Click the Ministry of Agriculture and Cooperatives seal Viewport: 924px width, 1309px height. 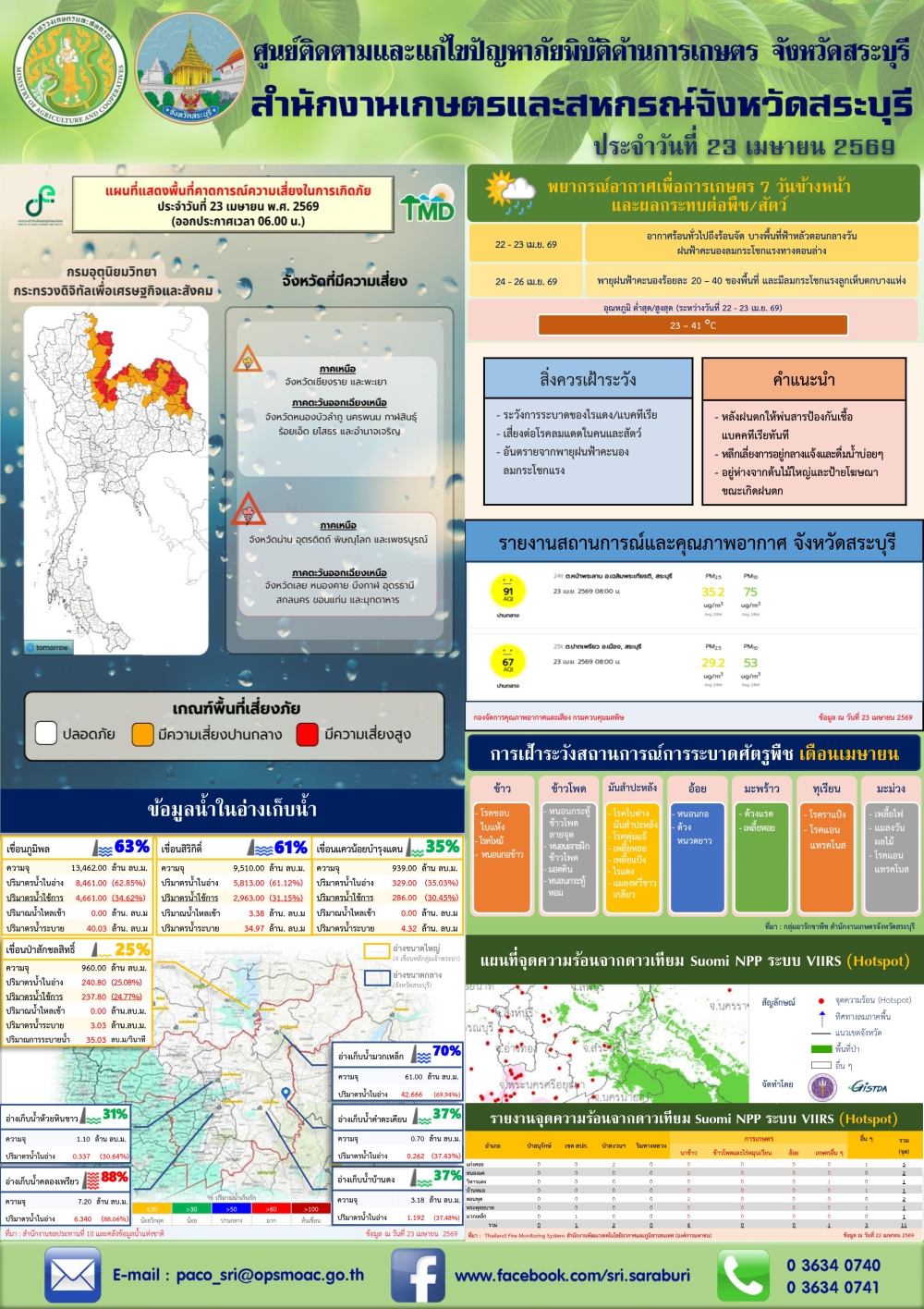(x=70, y=70)
